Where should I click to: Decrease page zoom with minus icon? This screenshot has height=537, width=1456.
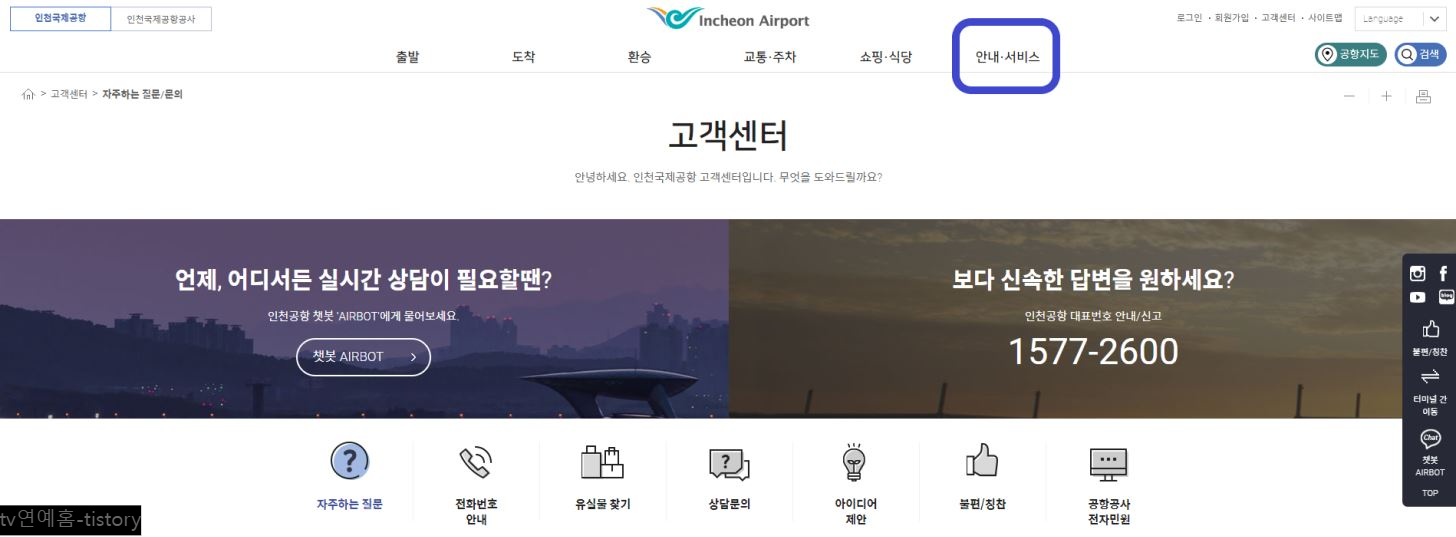1350,96
